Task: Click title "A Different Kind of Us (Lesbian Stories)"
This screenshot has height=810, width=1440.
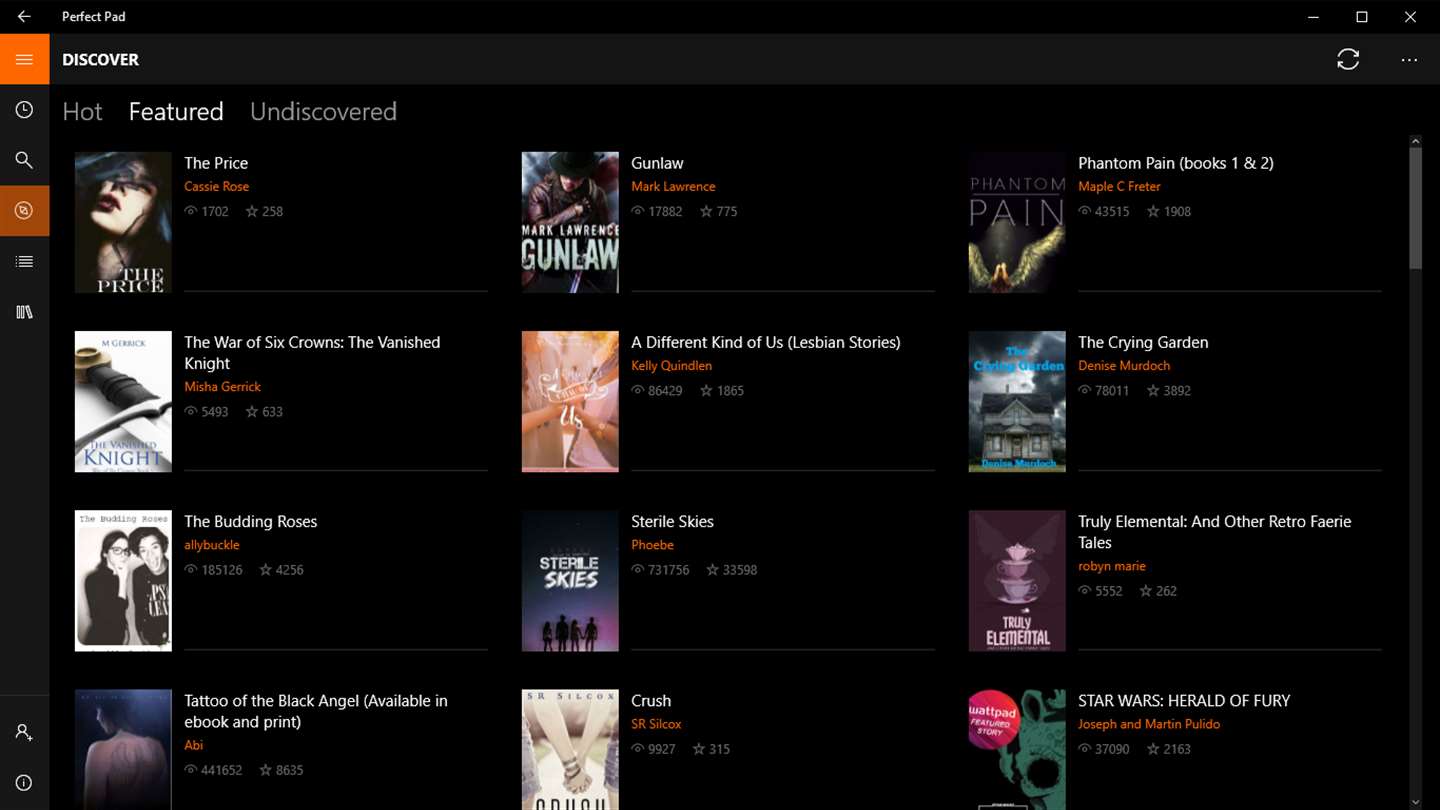Action: 766,342
